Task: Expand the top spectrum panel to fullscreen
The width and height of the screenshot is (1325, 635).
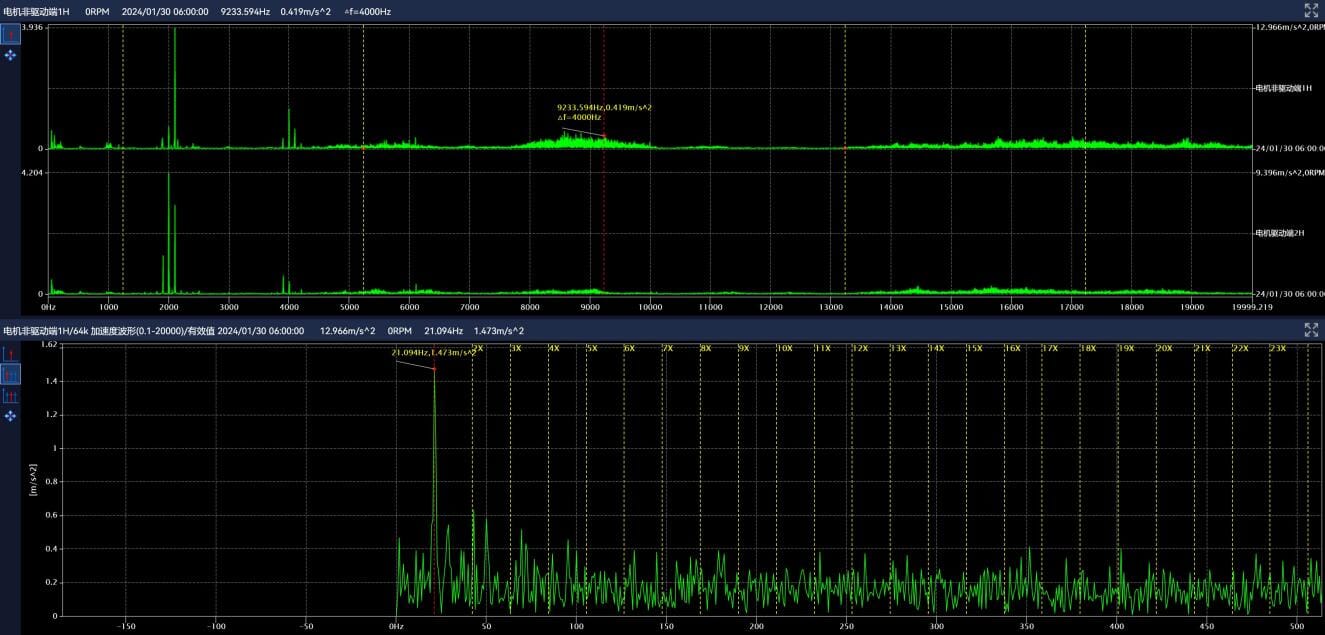Action: tap(1311, 10)
